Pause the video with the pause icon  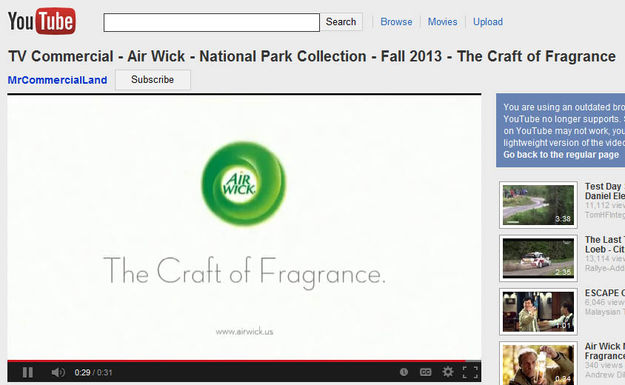28,372
